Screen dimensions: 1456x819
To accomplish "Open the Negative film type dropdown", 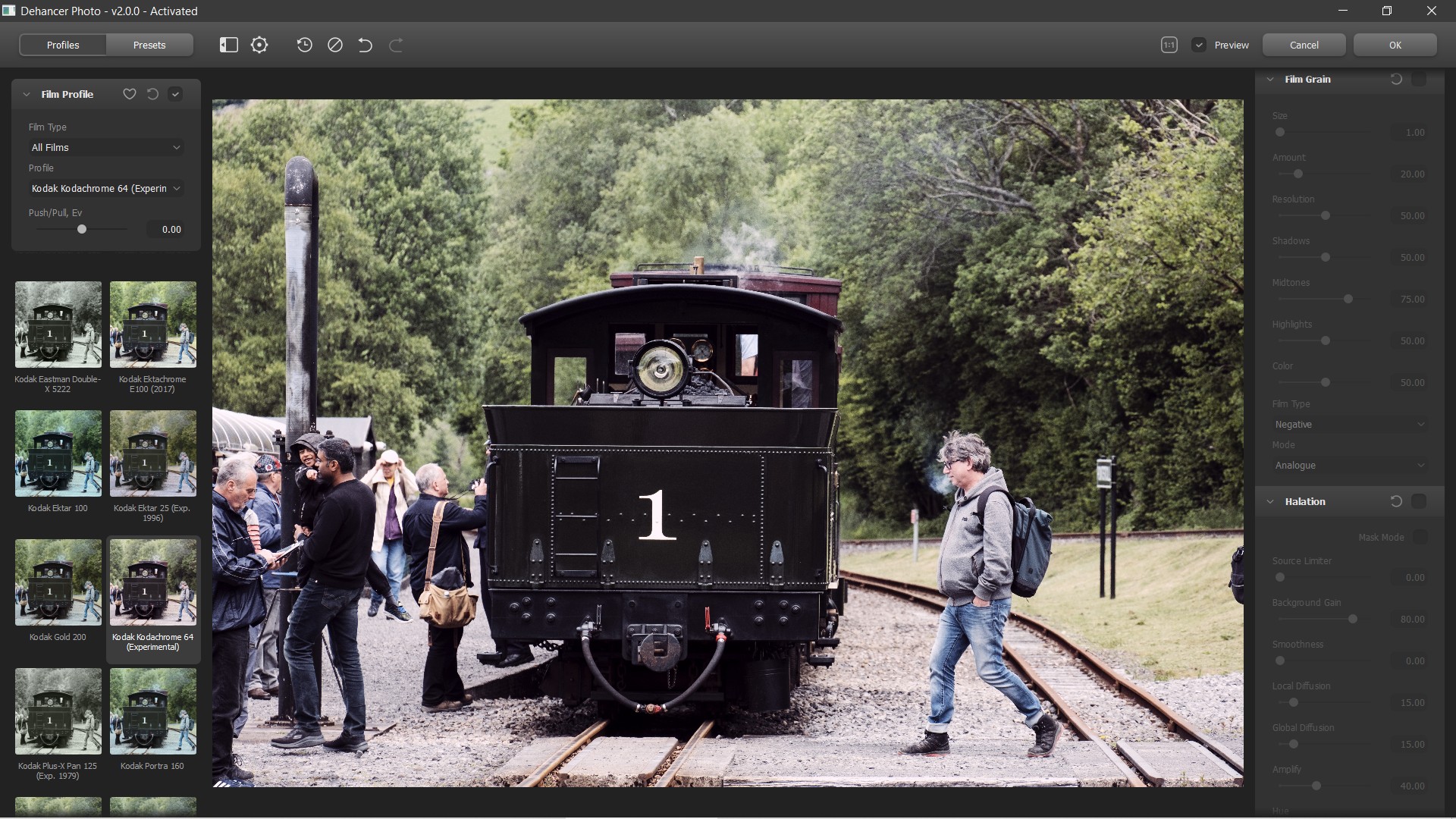I will 1348,425.
